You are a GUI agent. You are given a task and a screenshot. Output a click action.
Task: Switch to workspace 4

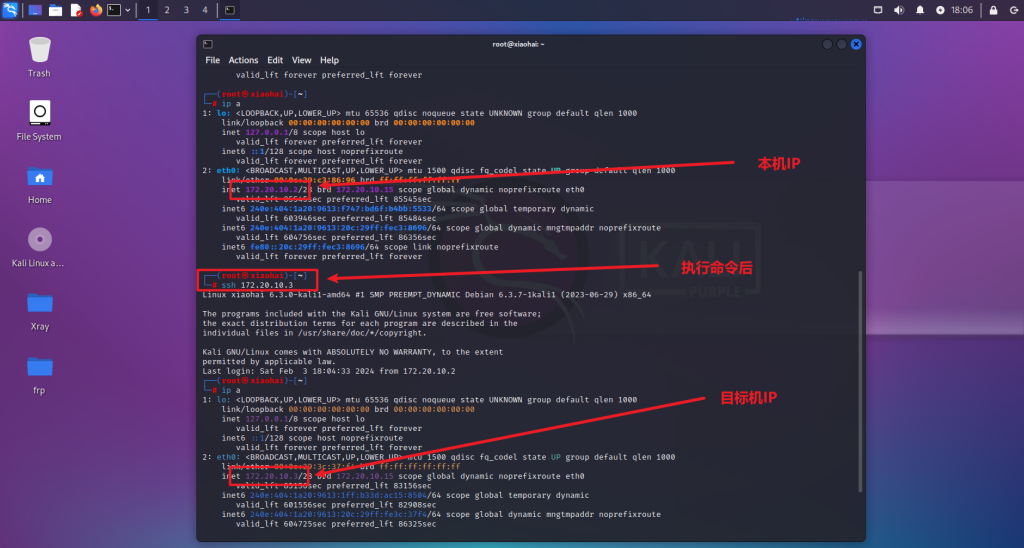click(x=205, y=10)
